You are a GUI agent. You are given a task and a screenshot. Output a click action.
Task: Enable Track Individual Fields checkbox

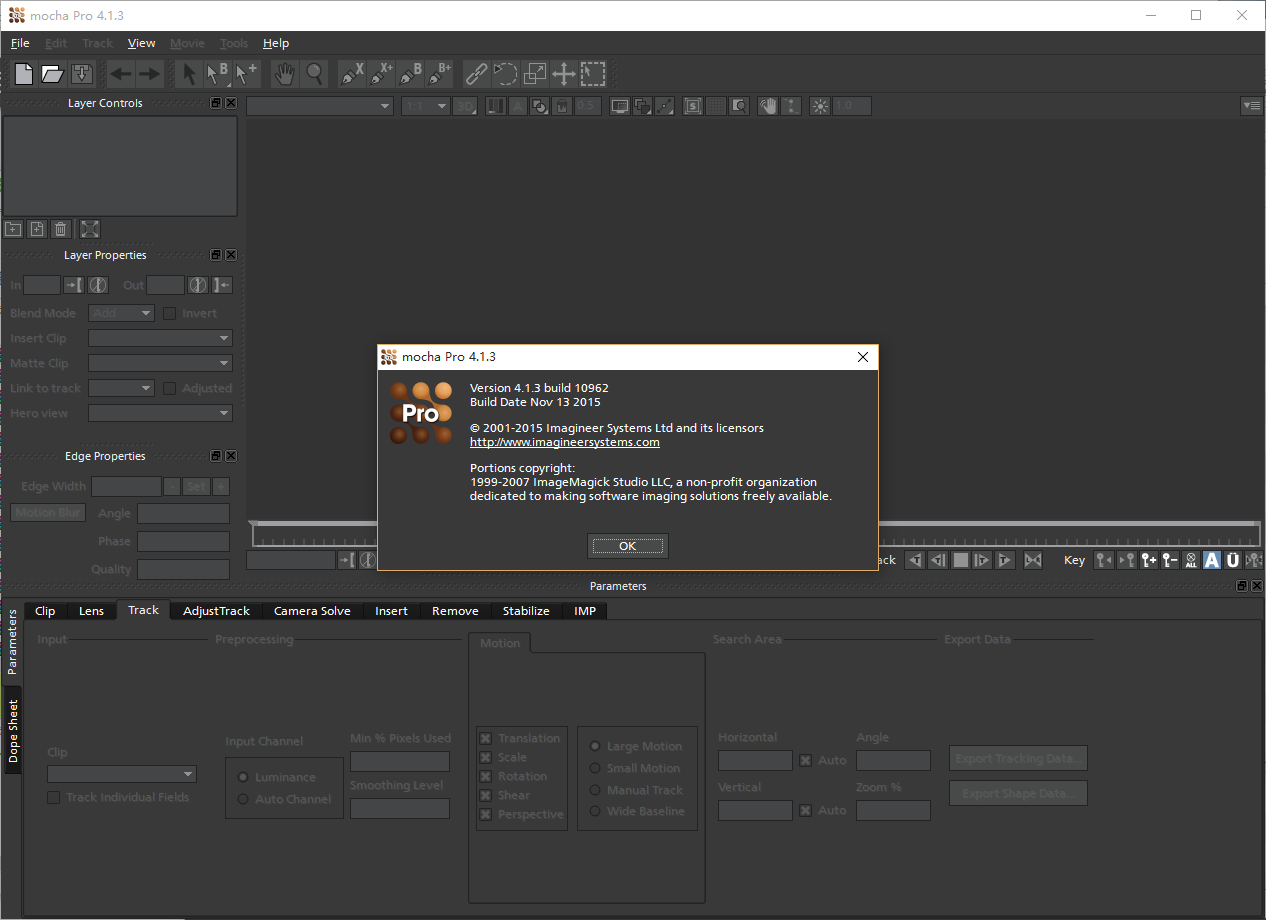pyautogui.click(x=54, y=797)
